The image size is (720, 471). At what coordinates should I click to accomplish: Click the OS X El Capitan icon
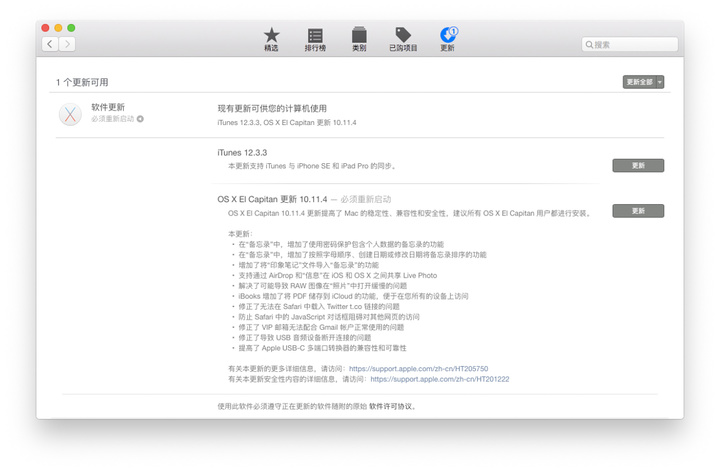(70, 113)
